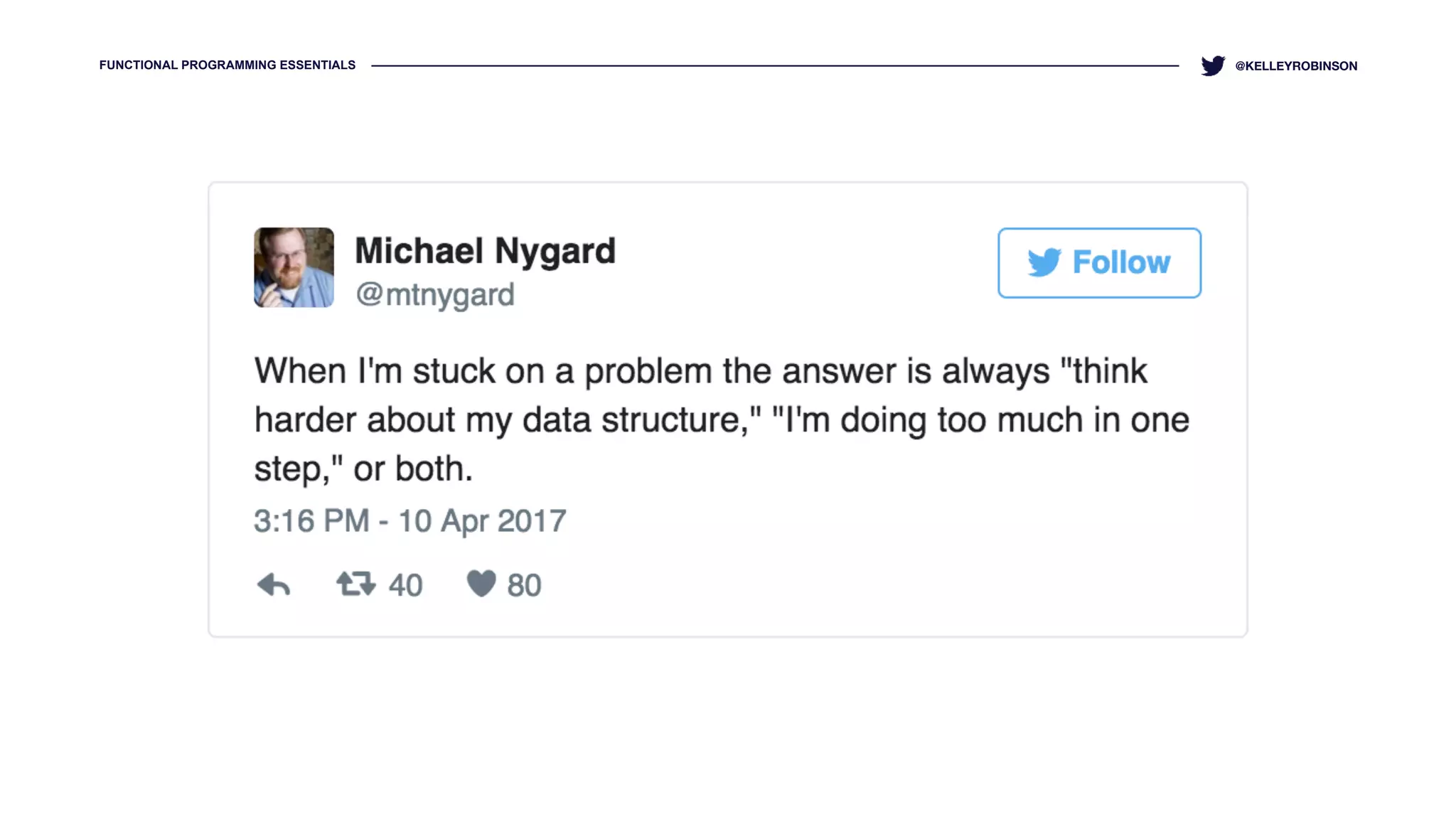This screenshot has height=819, width=1456.
Task: Click the header's horizontal divider line
Action: pyautogui.click(x=775, y=65)
